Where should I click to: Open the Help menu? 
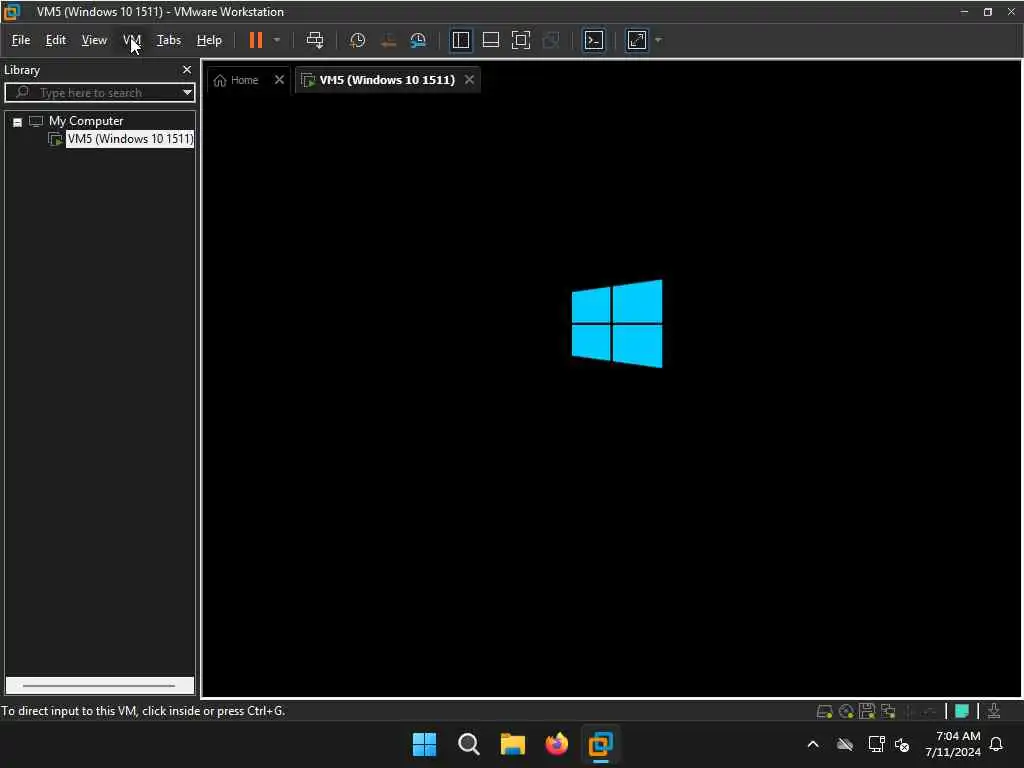(x=209, y=40)
